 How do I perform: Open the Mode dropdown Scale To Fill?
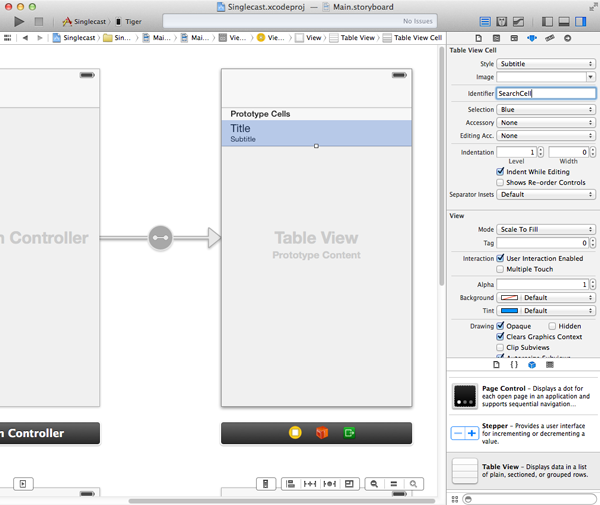546,230
